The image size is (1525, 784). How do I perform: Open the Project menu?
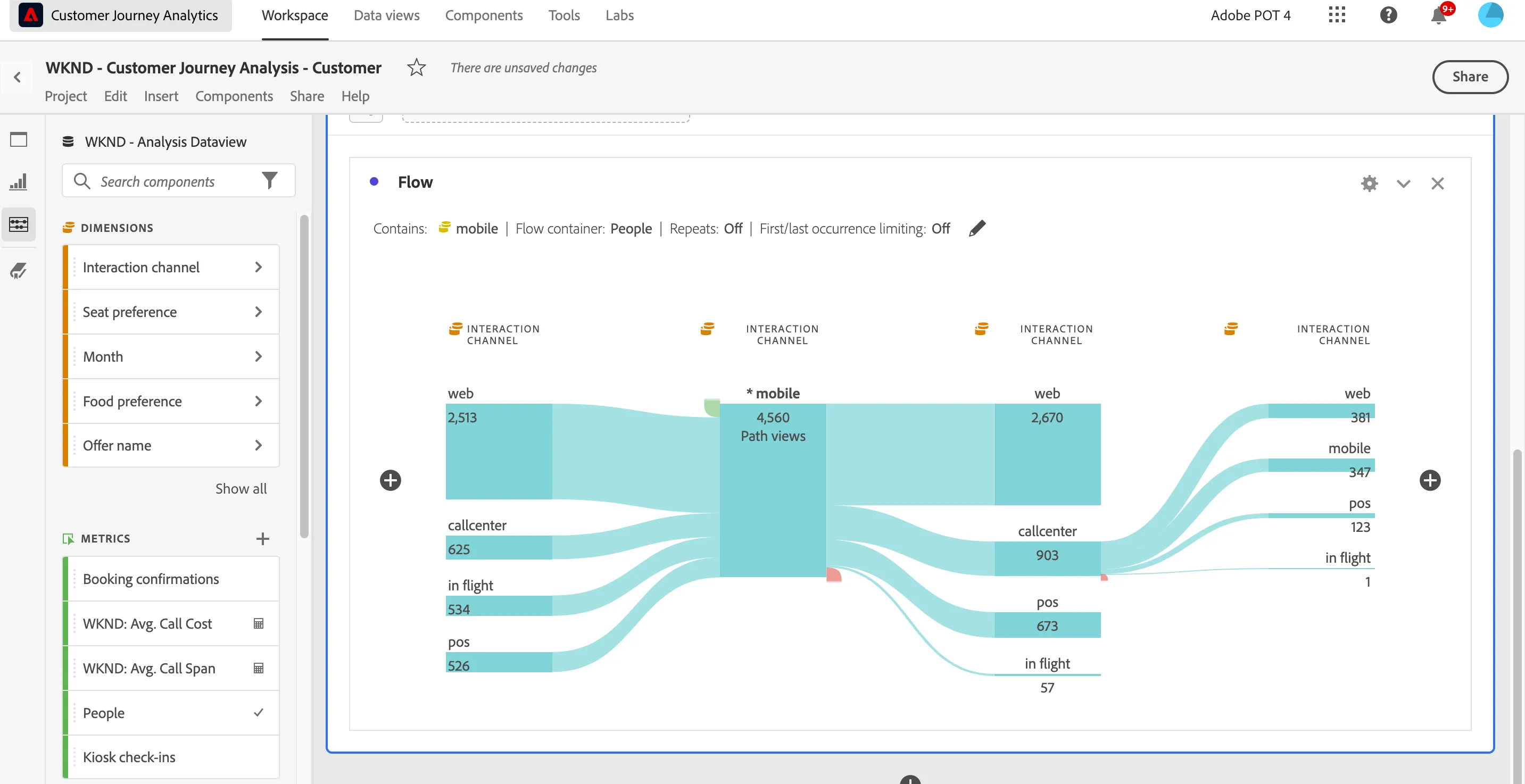click(65, 96)
